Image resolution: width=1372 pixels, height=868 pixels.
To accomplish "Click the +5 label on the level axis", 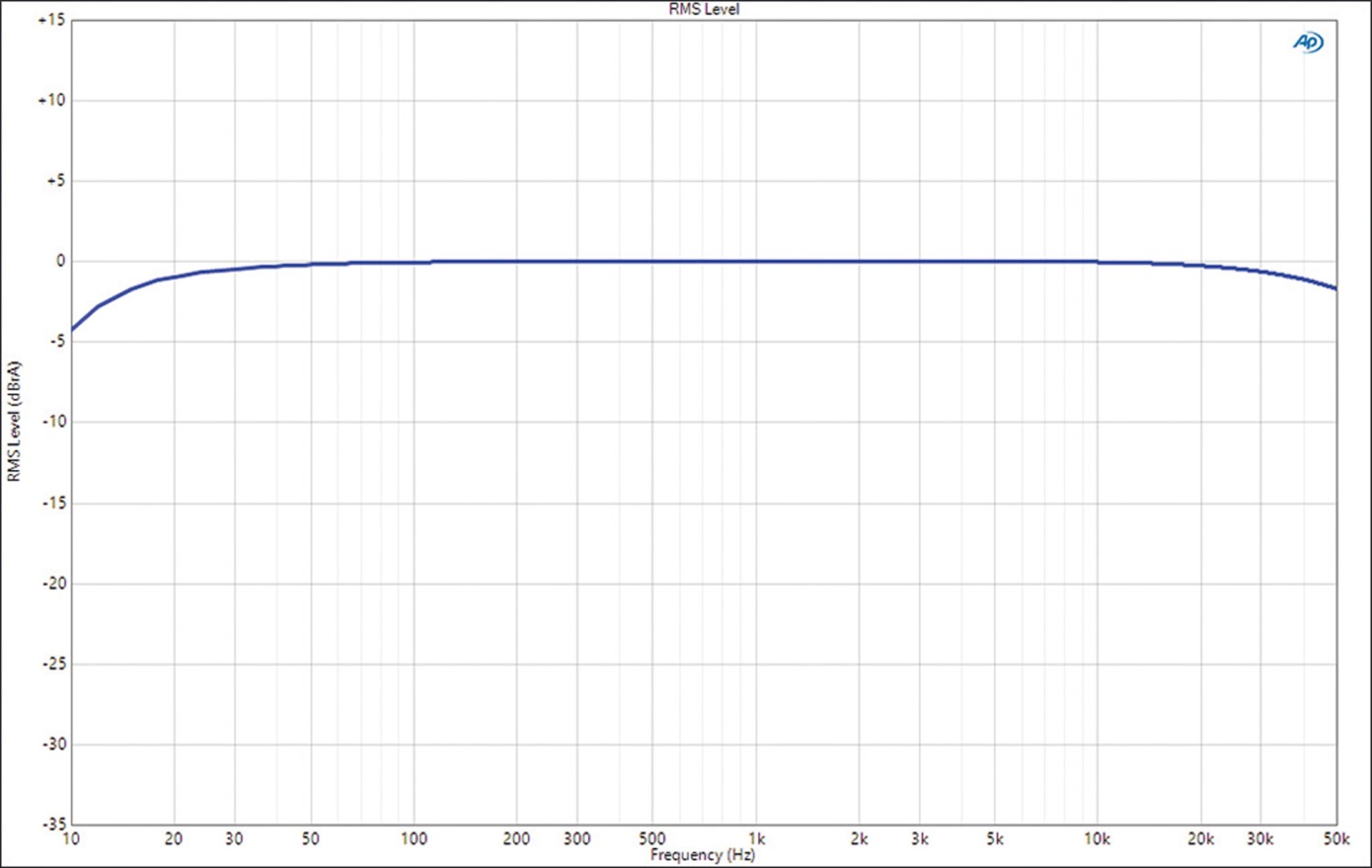I will point(55,181).
